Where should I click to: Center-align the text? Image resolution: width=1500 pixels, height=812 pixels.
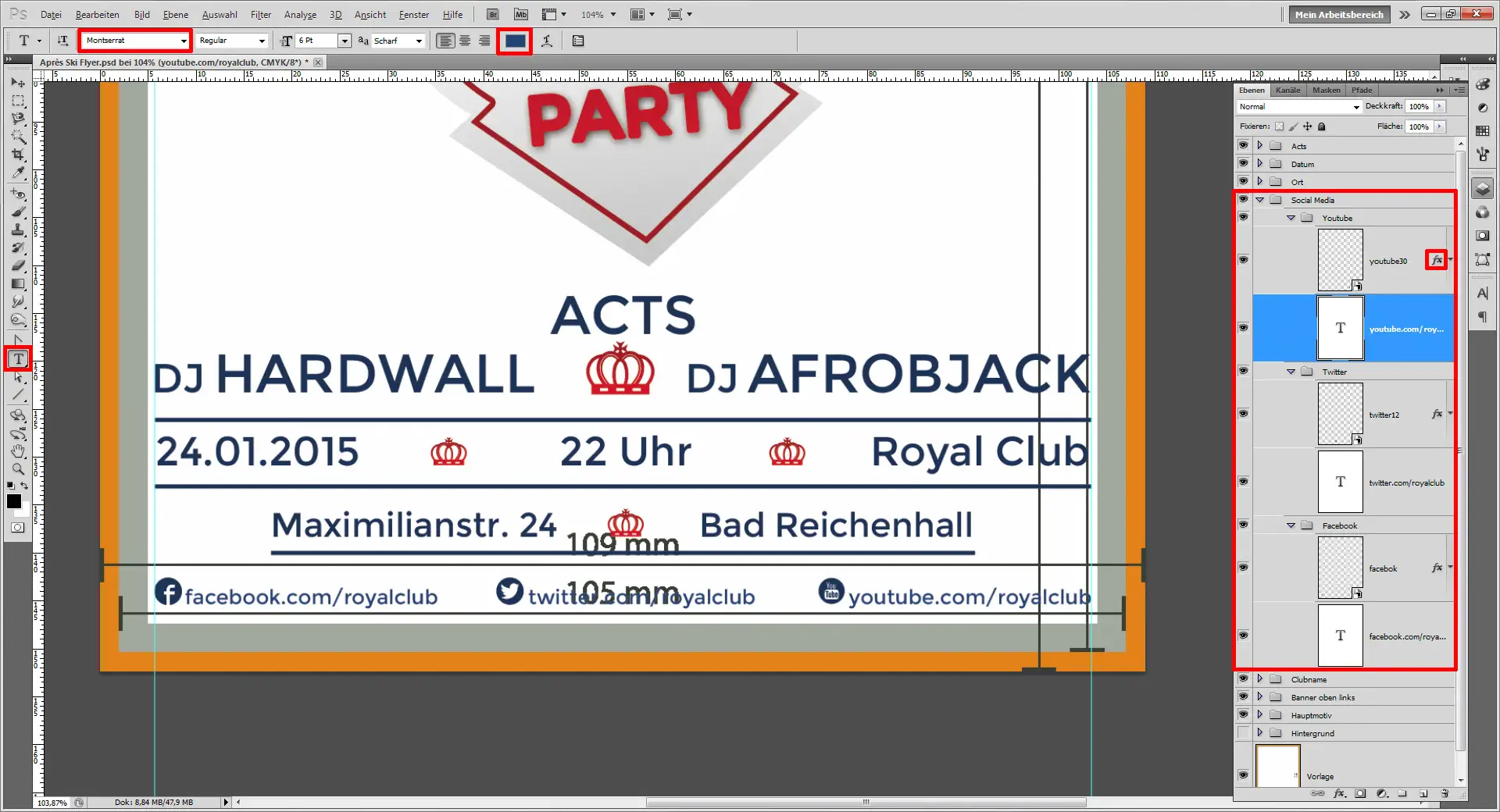(465, 41)
